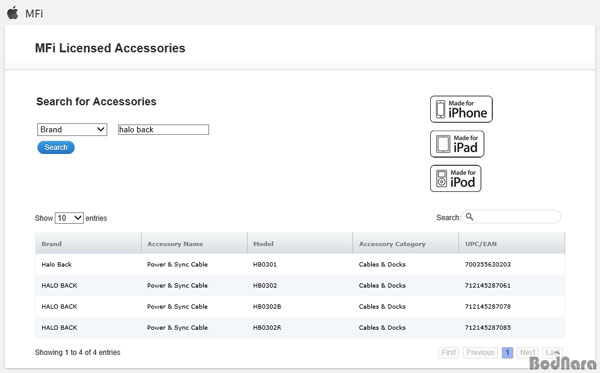Sort by the UPC/EAN column header

tap(512, 243)
